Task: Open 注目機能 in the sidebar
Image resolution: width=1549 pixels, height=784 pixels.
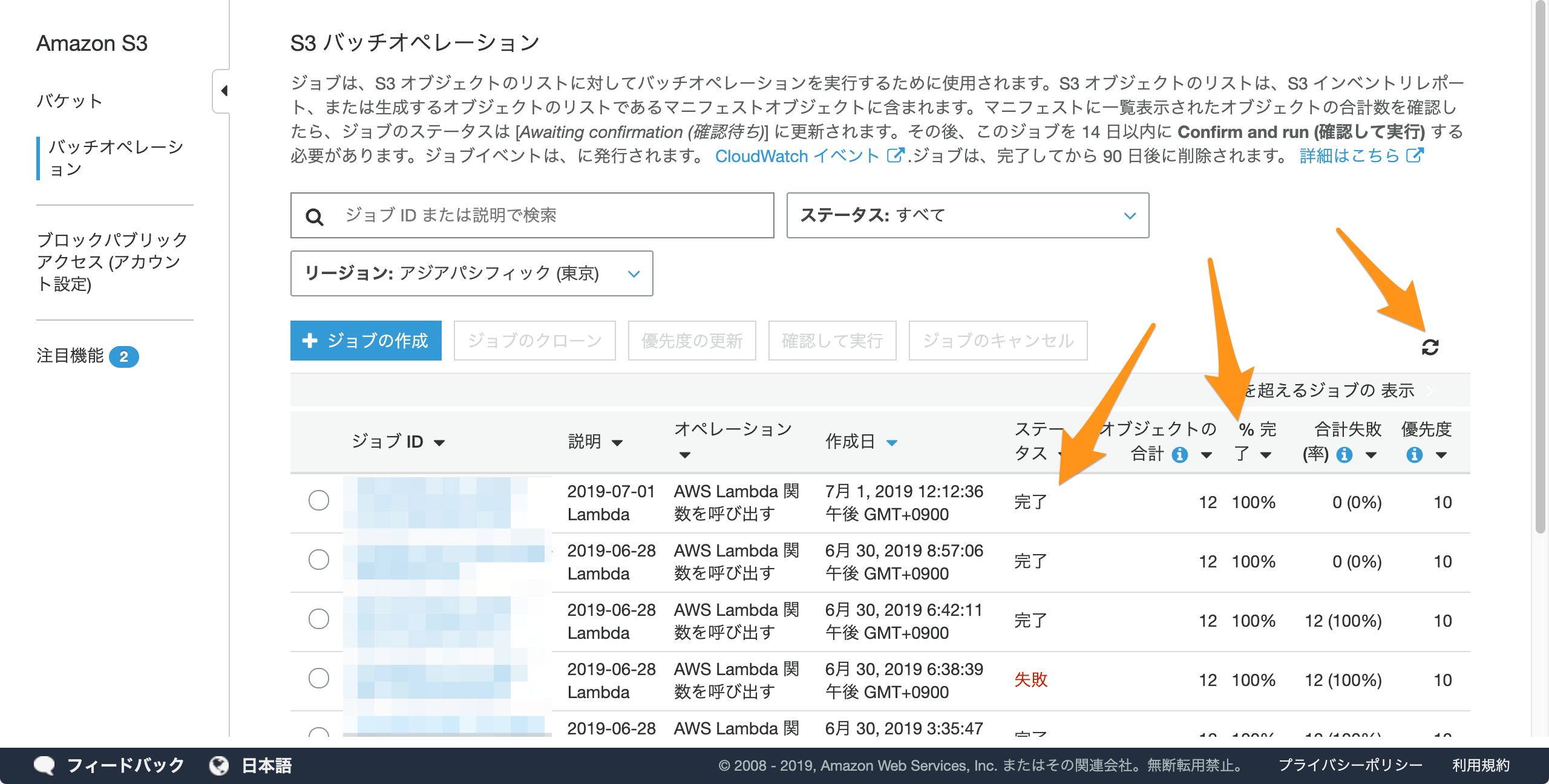Action: (x=70, y=356)
